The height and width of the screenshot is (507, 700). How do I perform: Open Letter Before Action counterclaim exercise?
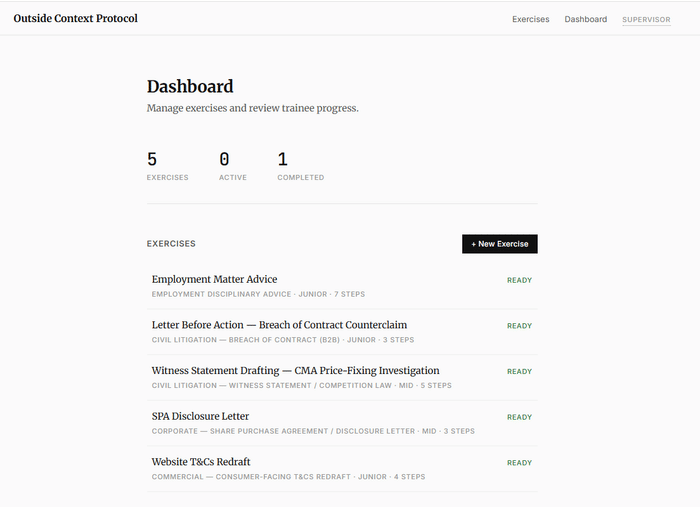pyautogui.click(x=279, y=325)
